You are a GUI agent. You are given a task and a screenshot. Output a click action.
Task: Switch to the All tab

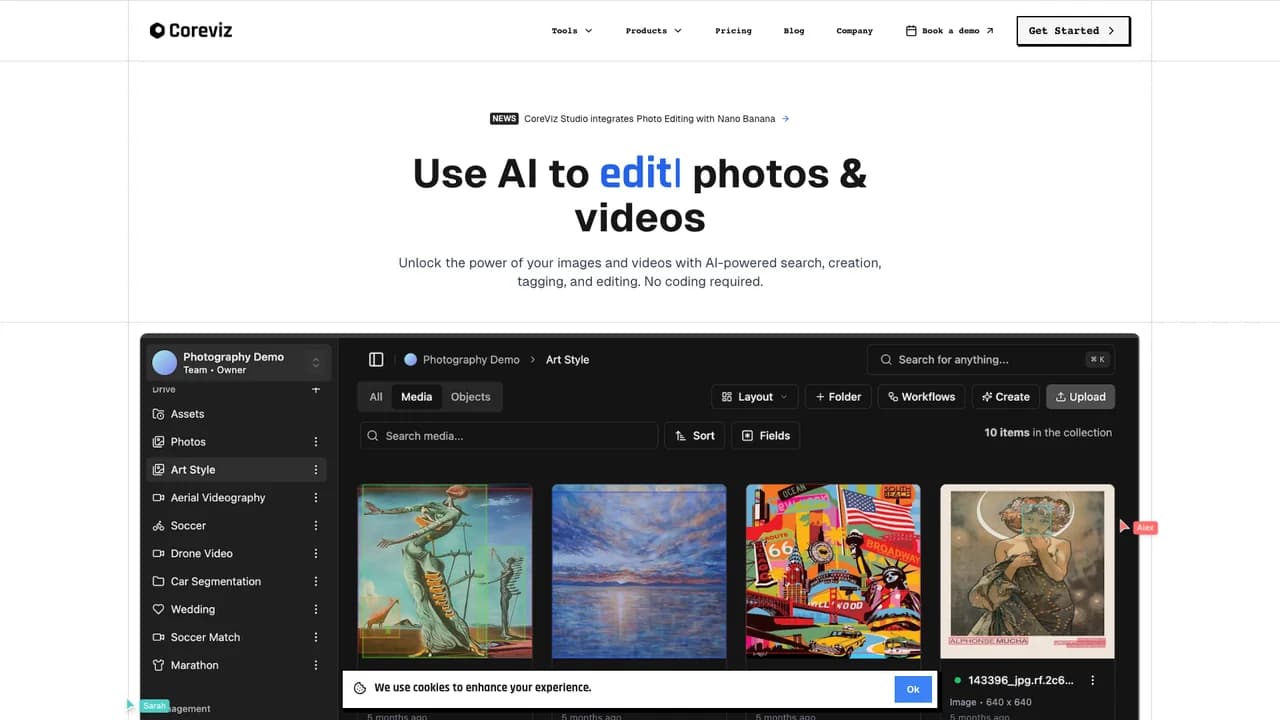(376, 397)
